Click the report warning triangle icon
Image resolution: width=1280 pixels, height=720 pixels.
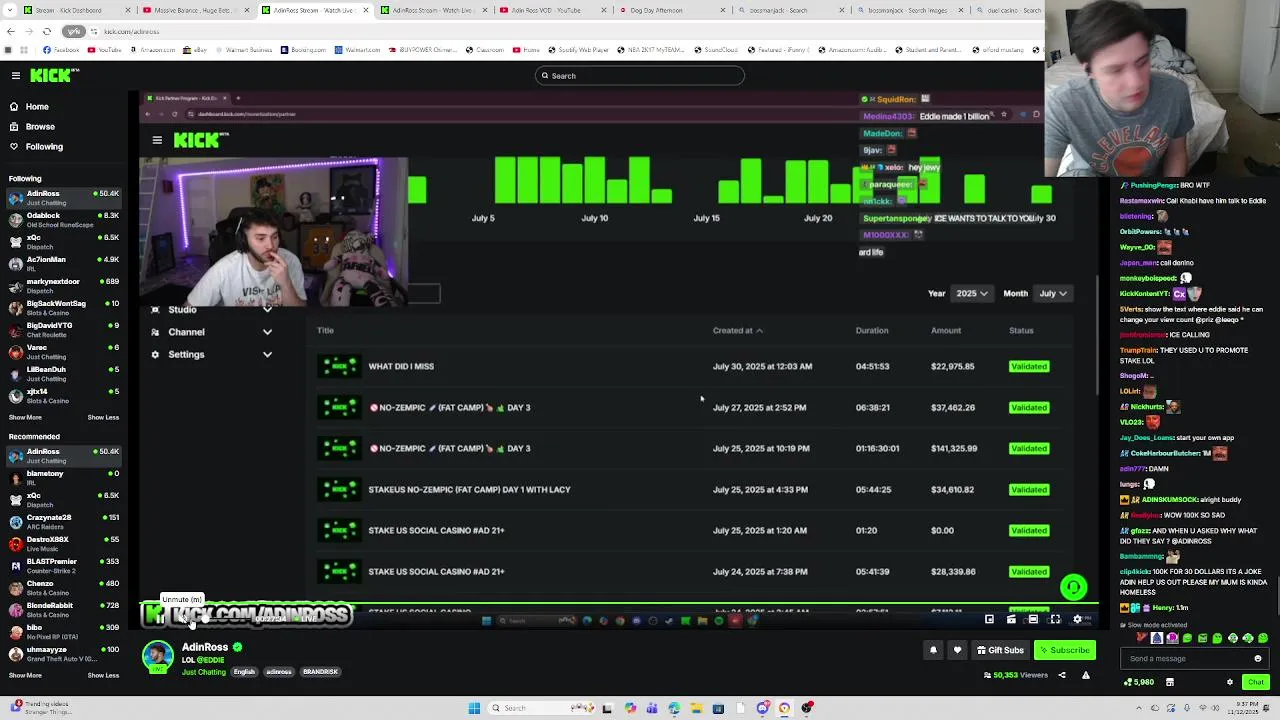[x=1085, y=675]
